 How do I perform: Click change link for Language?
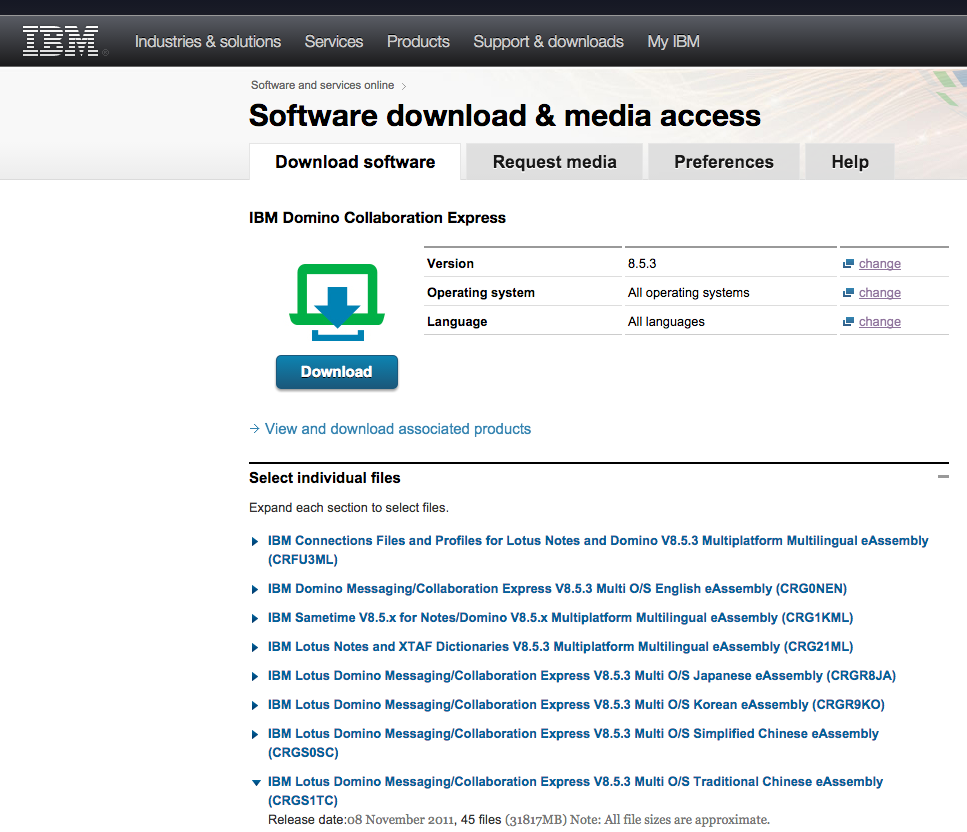click(x=879, y=322)
